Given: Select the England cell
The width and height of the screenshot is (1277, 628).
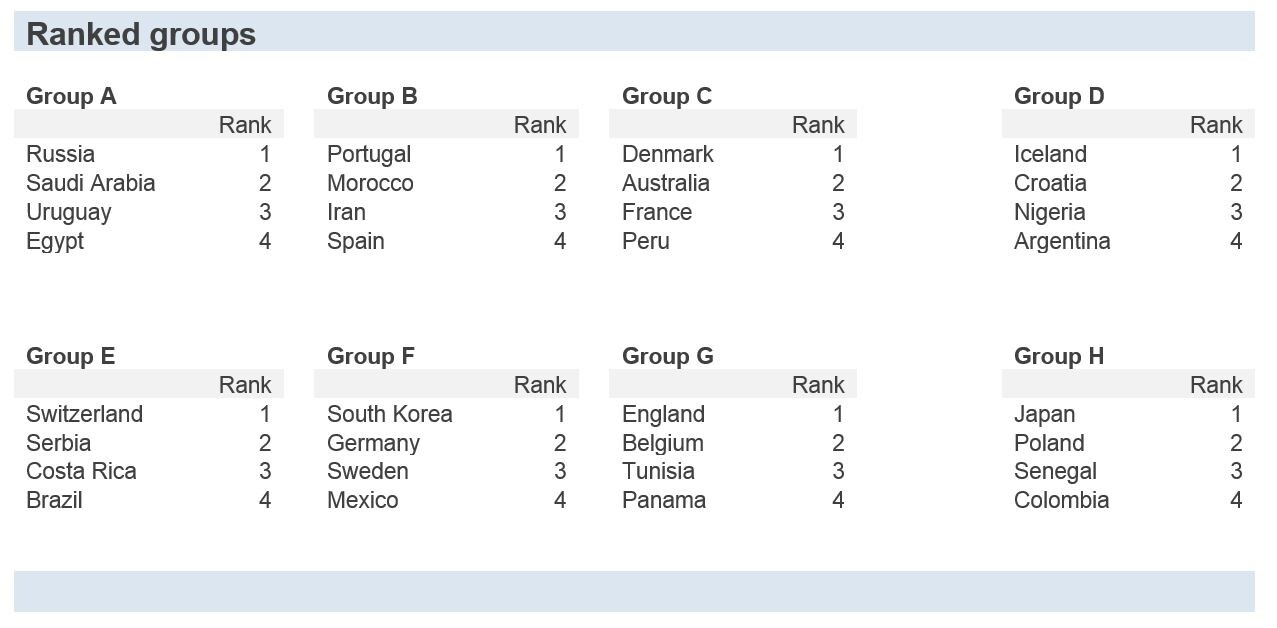Looking at the screenshot, I should pyautogui.click(x=663, y=414).
